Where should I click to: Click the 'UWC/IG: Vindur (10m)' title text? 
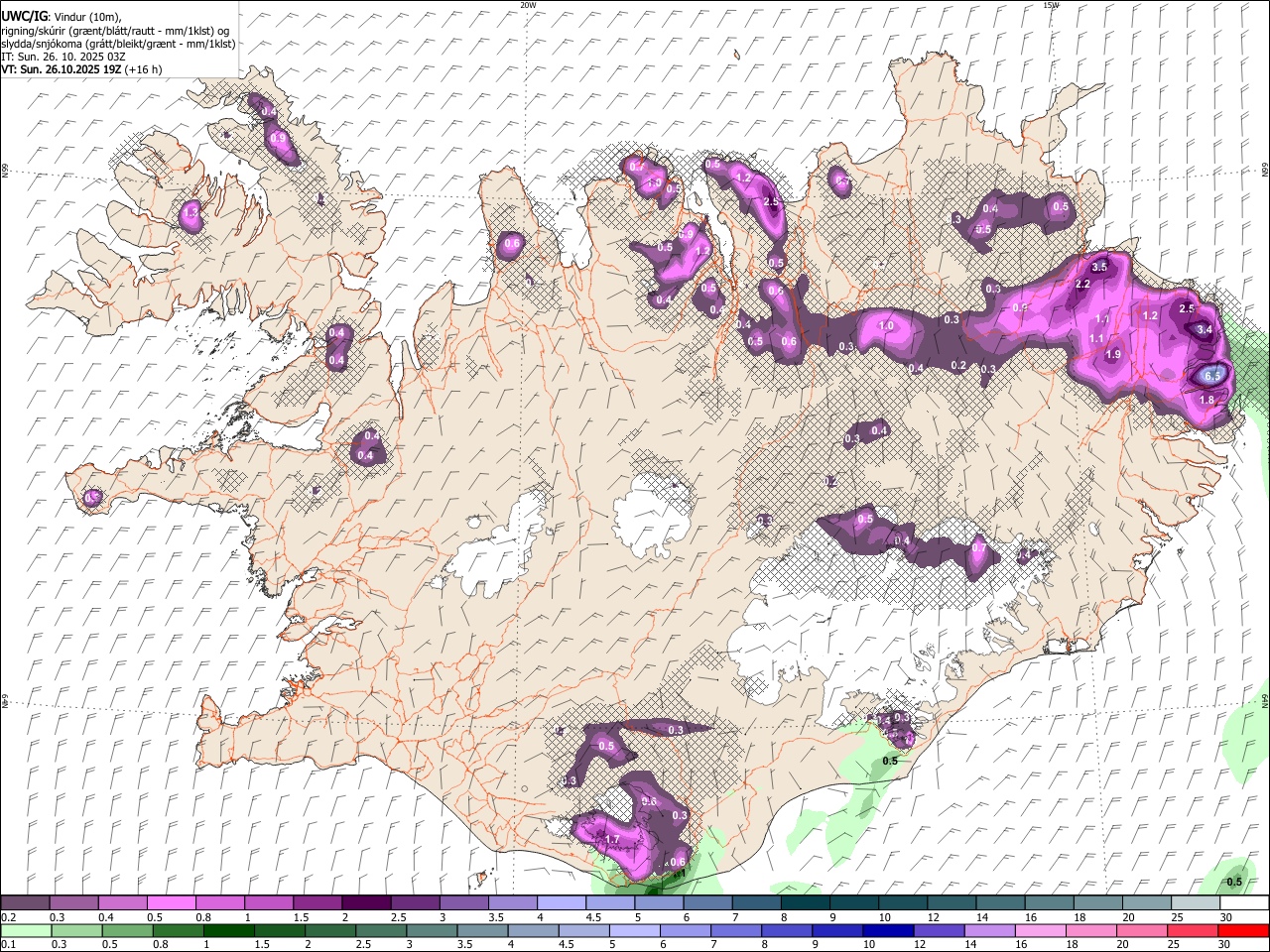click(x=61, y=17)
